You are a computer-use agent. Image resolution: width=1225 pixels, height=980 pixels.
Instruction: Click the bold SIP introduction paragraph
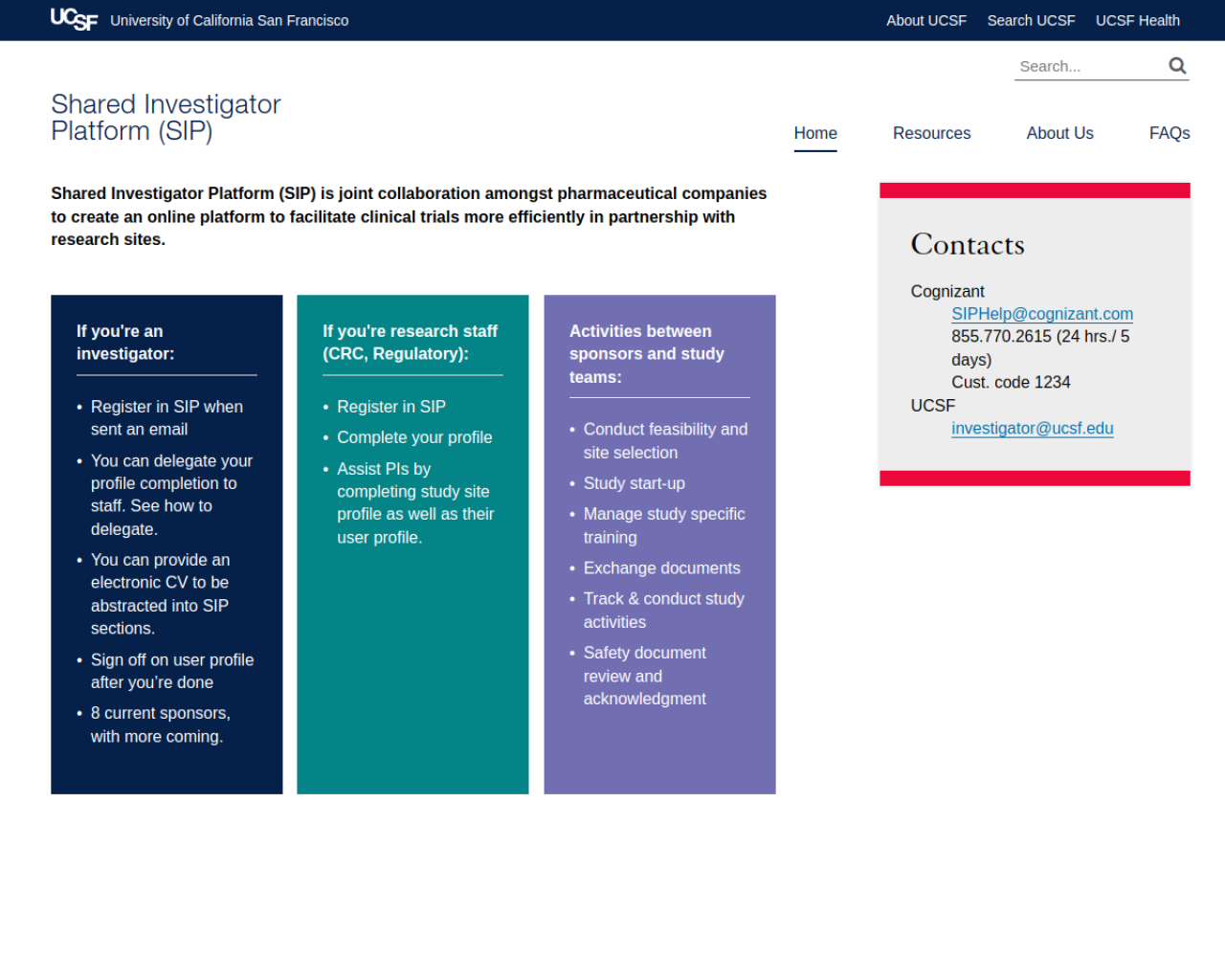coord(409,216)
